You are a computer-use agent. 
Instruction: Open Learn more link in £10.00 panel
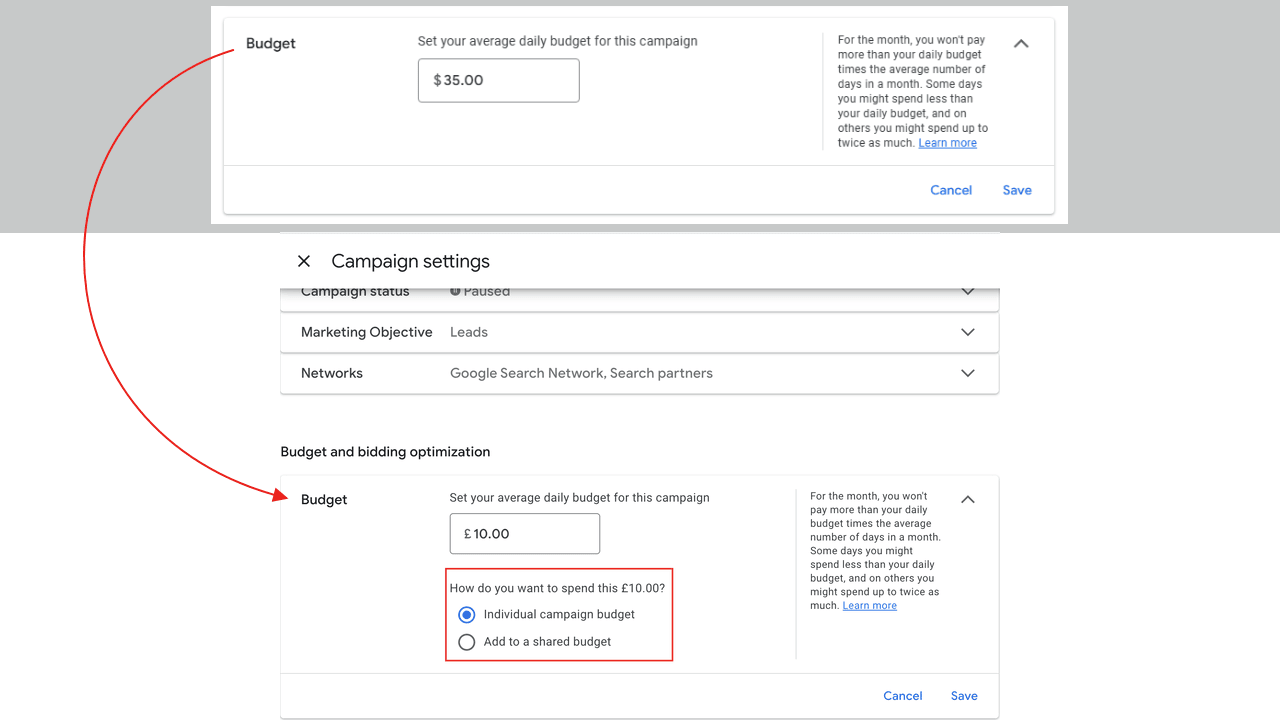[869, 606]
